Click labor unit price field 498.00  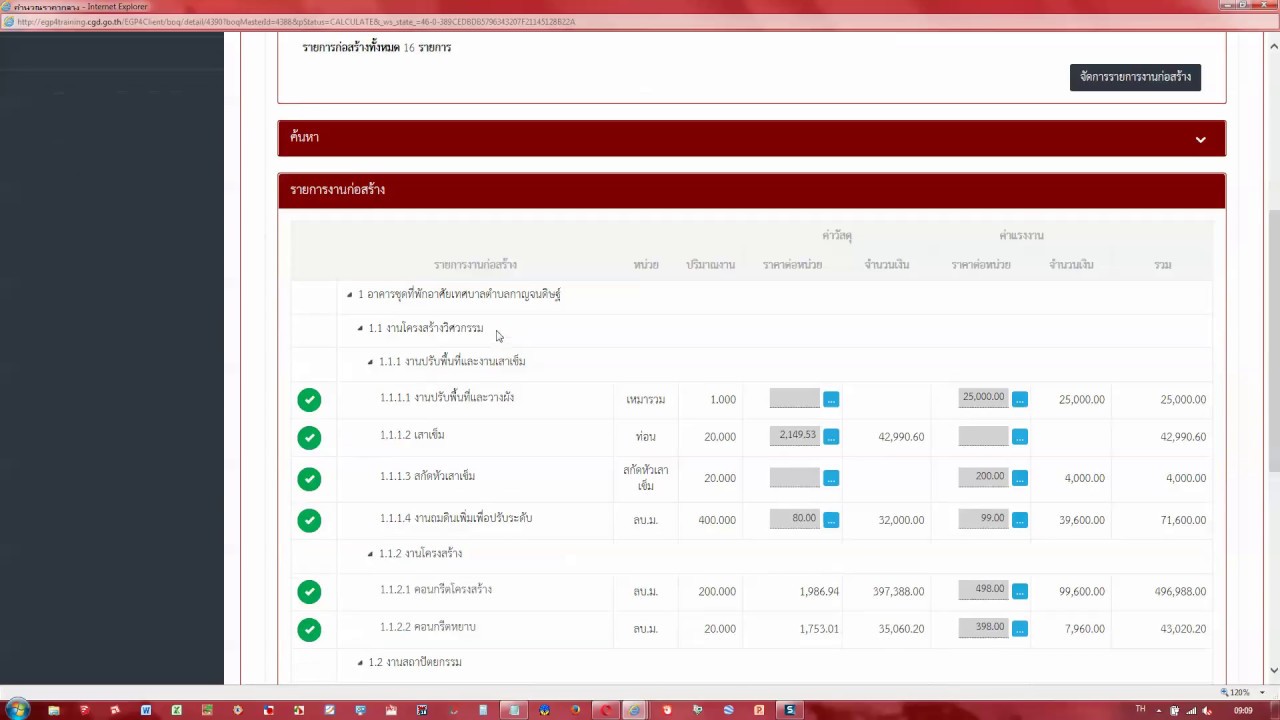pyautogui.click(x=983, y=590)
